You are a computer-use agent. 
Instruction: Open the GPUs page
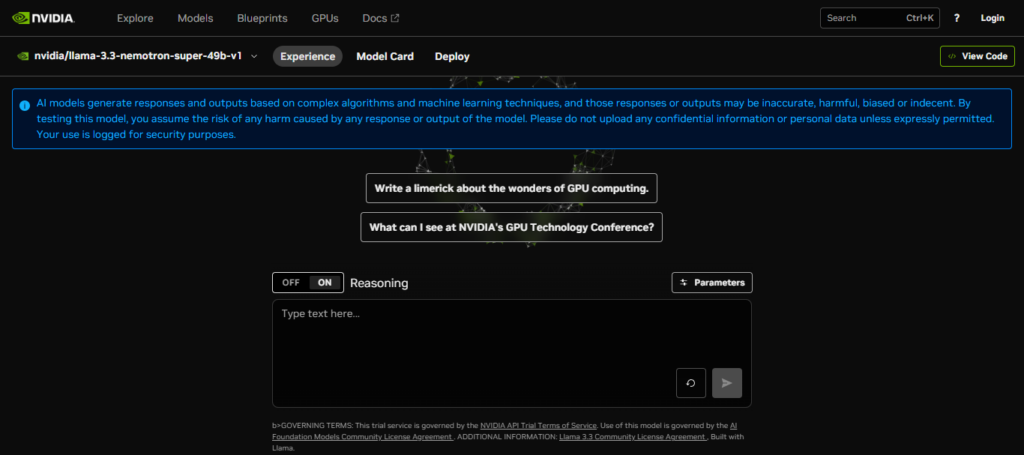(325, 18)
